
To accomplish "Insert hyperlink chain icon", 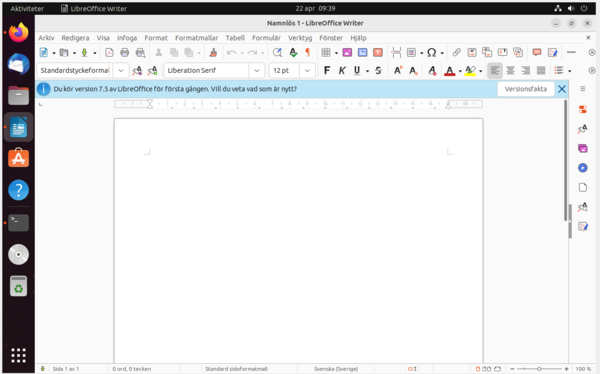I will click(457, 52).
